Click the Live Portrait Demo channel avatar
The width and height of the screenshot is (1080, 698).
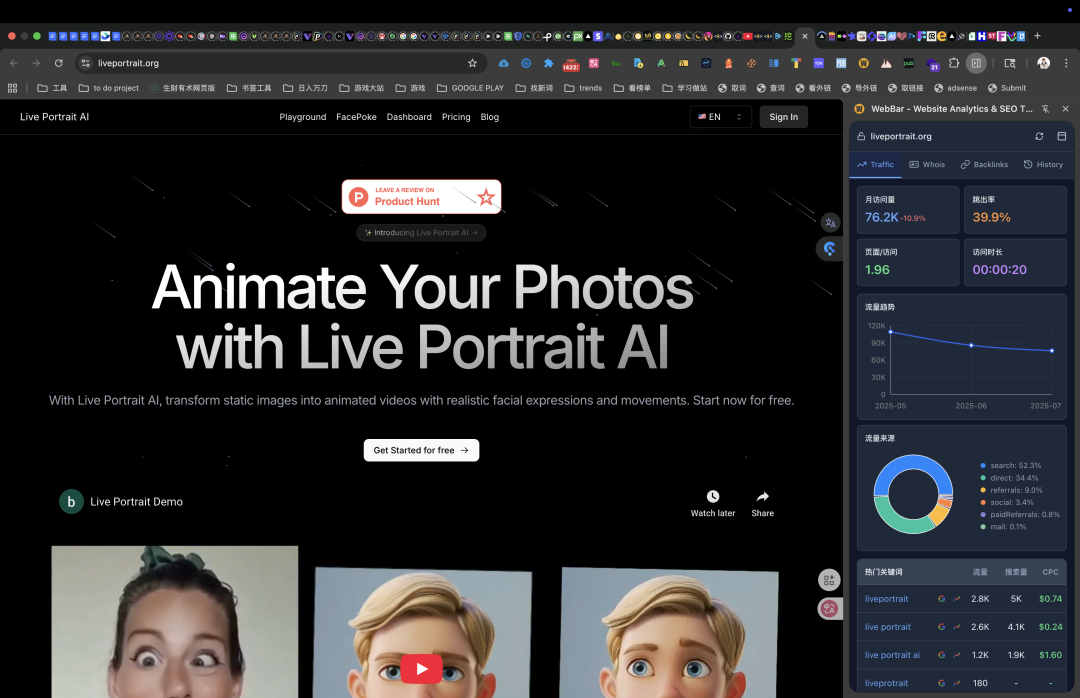click(71, 502)
